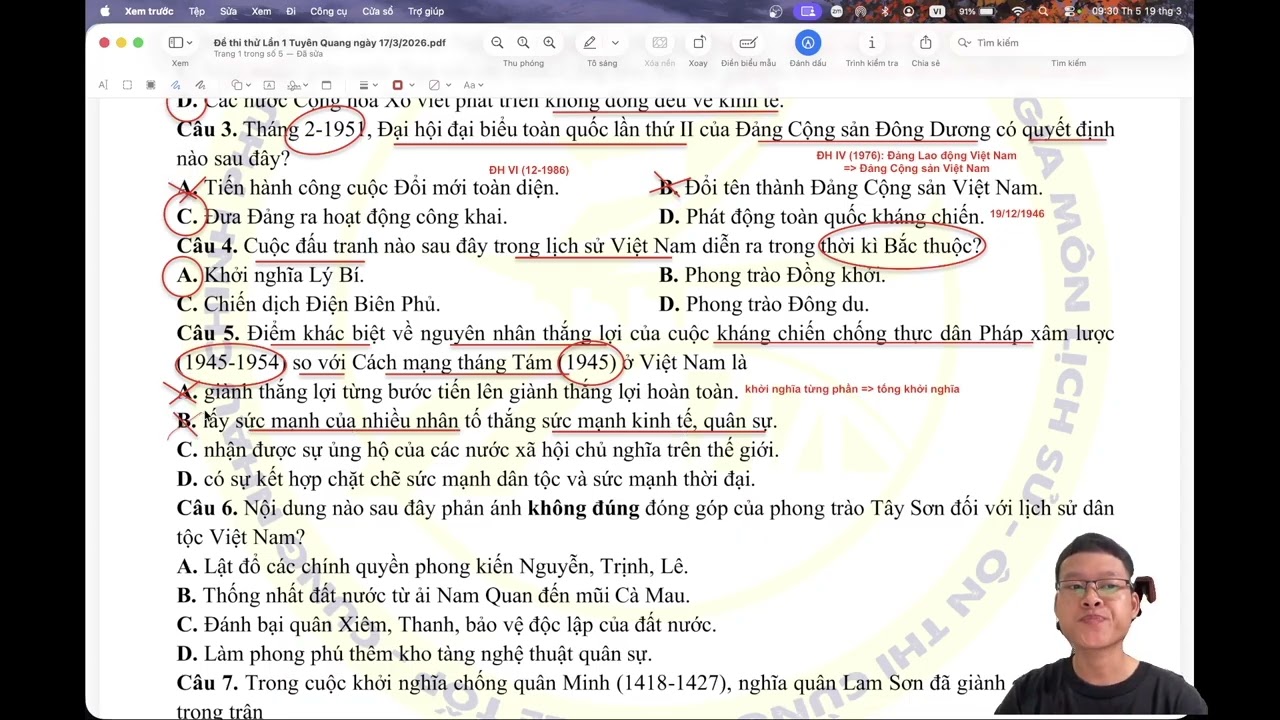The width and height of the screenshot is (1280, 720).
Task: Click 'Làm phong phú thêm kho tàng nghệ thuật quân sự.'
Action: pyautogui.click(x=428, y=654)
